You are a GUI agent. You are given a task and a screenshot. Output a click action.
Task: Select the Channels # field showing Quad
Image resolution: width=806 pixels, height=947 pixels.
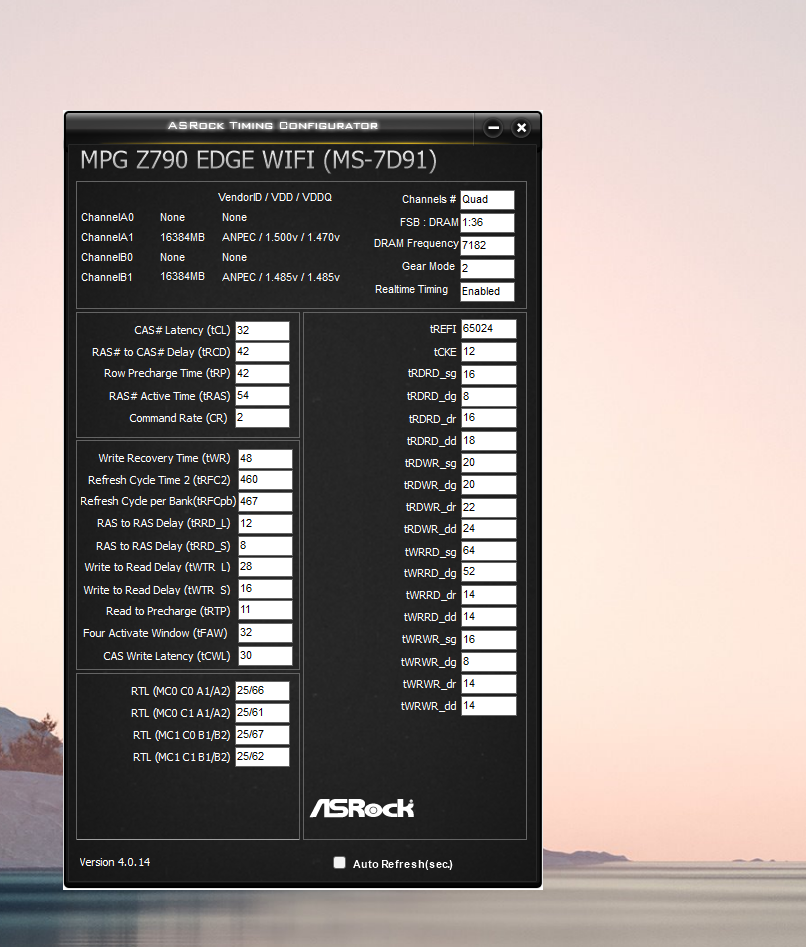[x=487, y=200]
